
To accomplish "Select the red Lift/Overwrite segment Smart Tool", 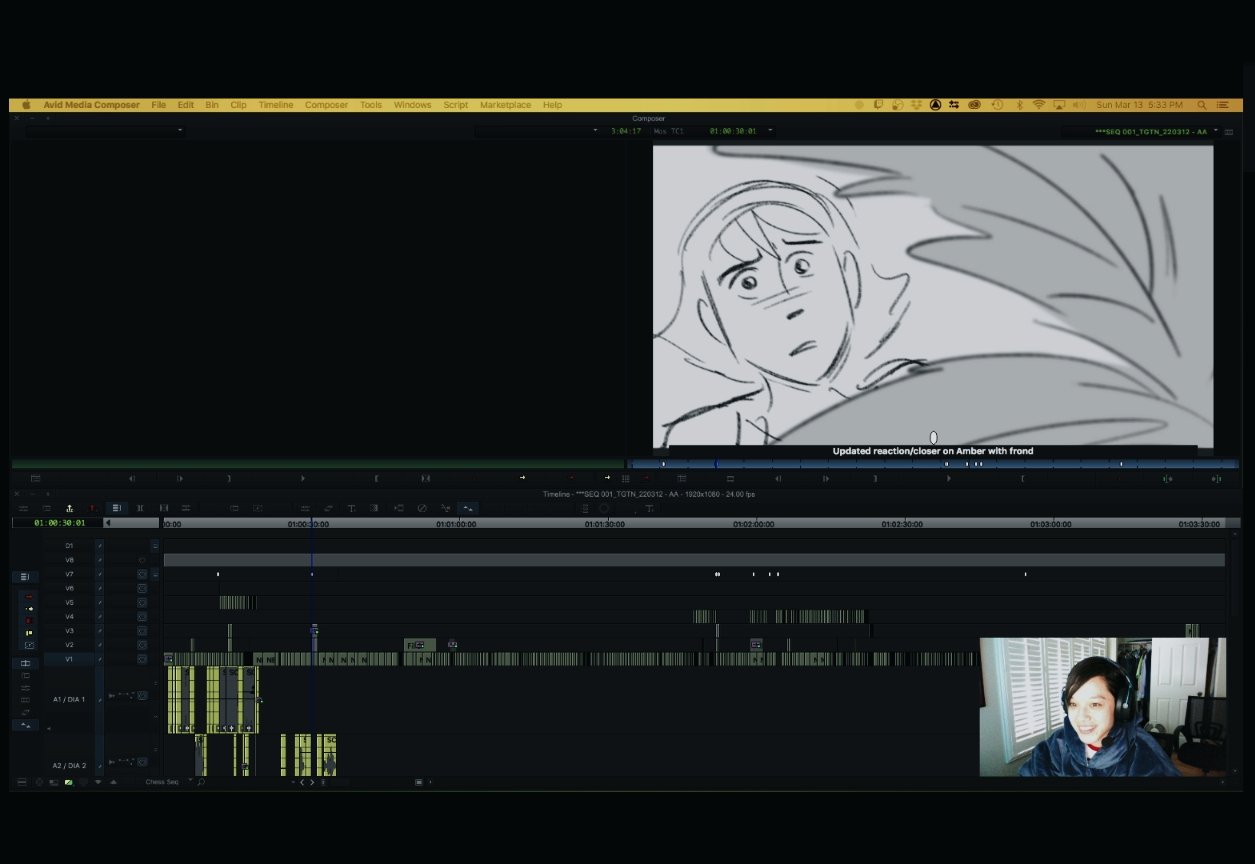I will (x=29, y=597).
